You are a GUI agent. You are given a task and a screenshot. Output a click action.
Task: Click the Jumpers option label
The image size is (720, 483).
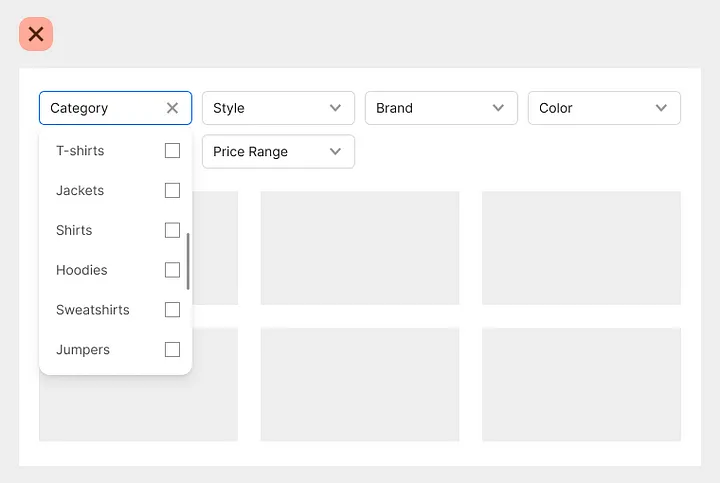coord(83,350)
